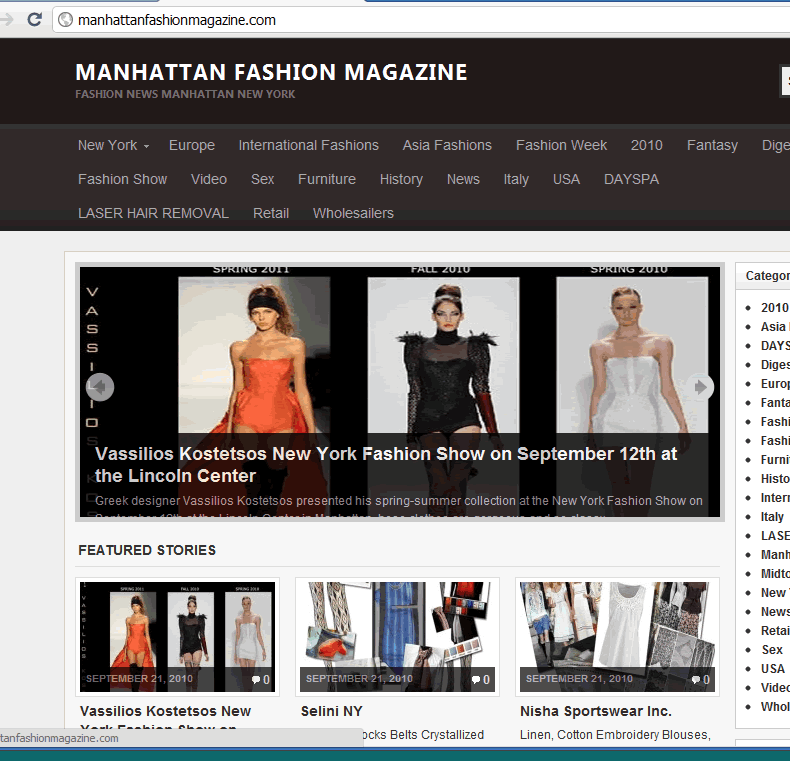Screen dimensions: 790x761
Task: Click the address bar URL field
Action: (421, 20)
